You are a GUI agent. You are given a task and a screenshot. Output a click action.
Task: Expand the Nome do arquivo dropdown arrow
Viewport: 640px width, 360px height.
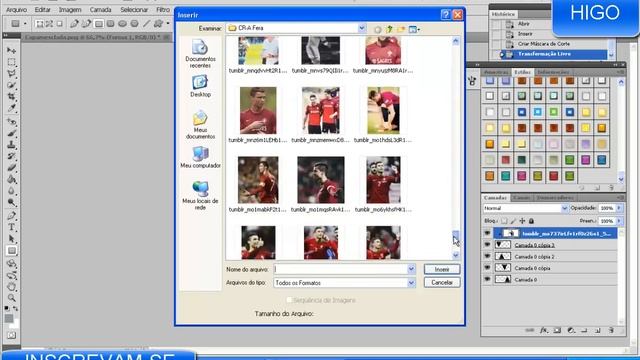(411, 269)
